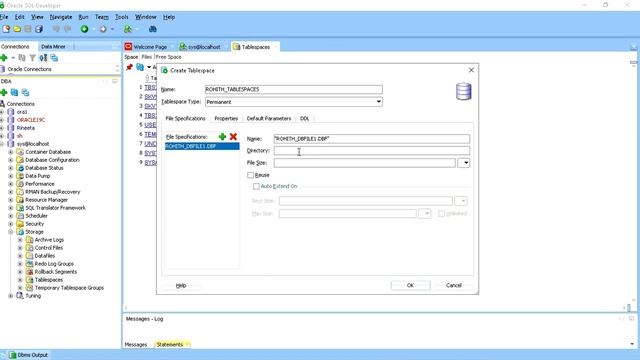The width and height of the screenshot is (640, 360).
Task: Select the Rineeta connection
Action: point(26,128)
